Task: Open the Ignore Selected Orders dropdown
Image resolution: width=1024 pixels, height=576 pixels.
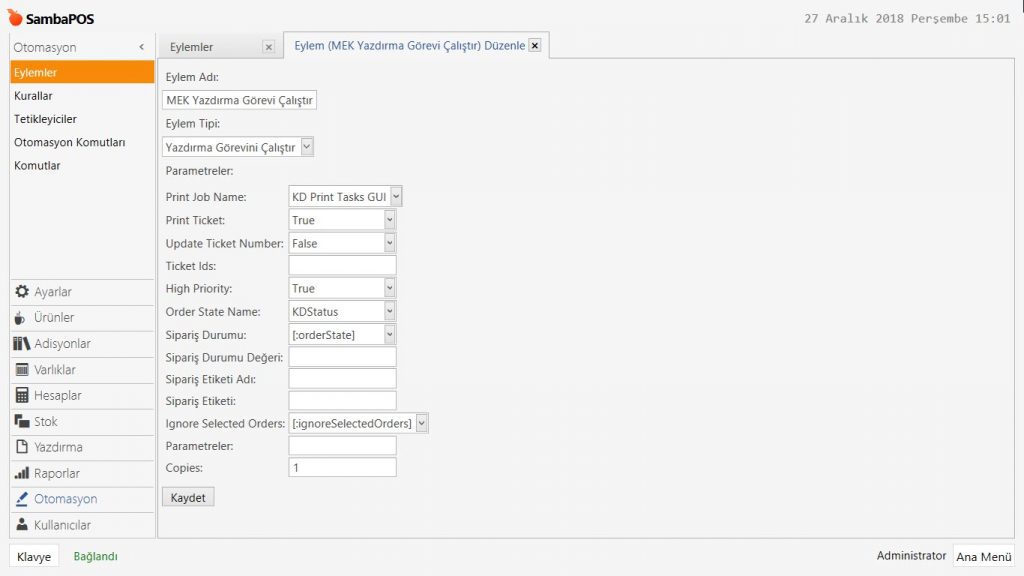Action: tap(421, 424)
